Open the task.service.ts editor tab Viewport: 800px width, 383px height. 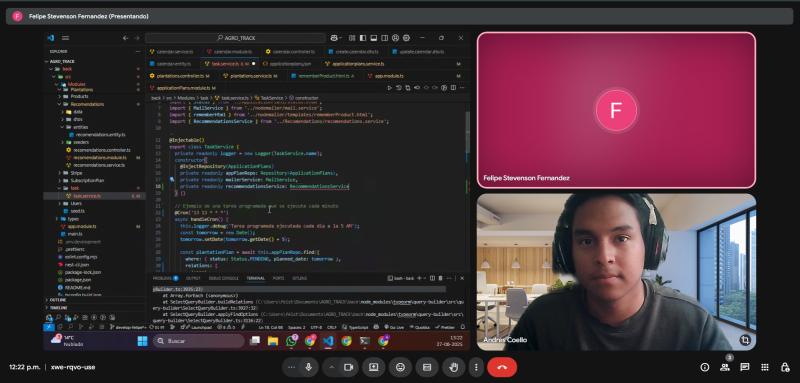click(x=228, y=64)
